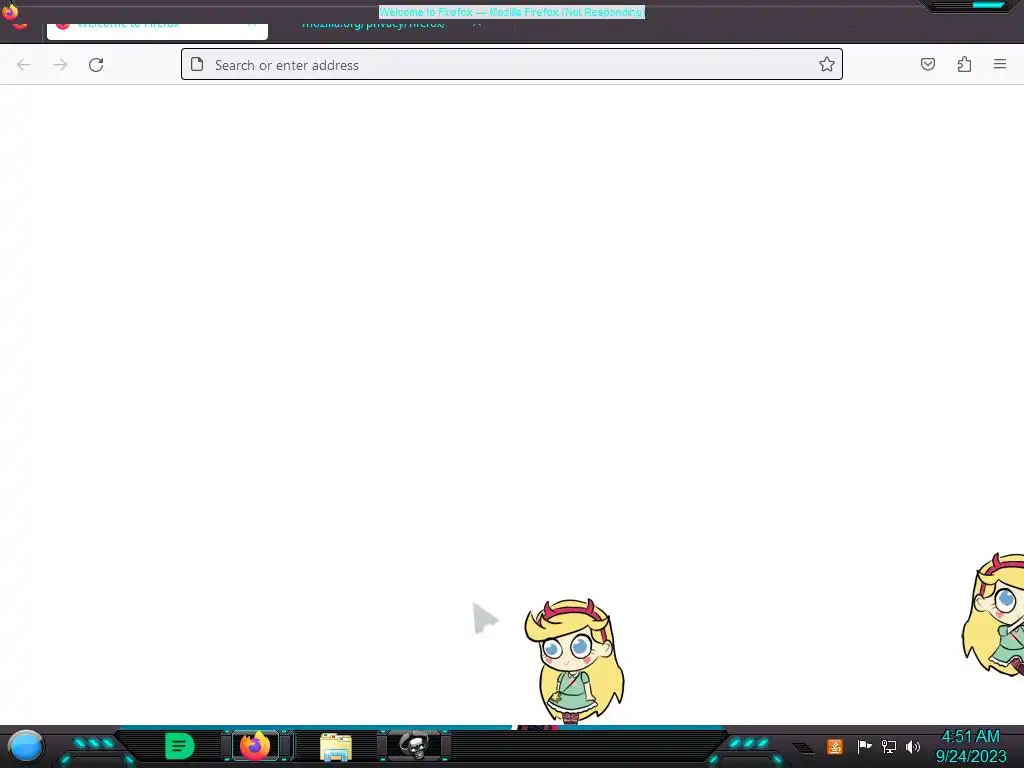Image resolution: width=1024 pixels, height=768 pixels.
Task: Go forward one page
Action: [x=60, y=65]
